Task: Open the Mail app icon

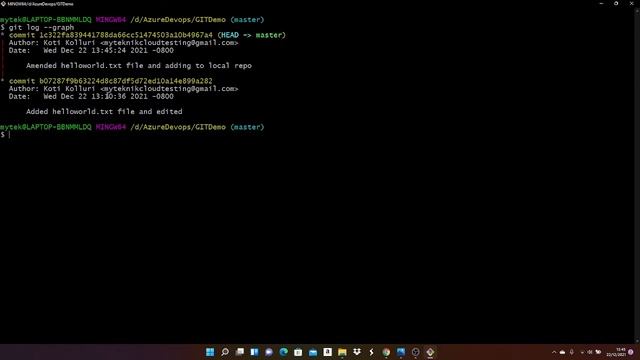Action: coord(313,352)
